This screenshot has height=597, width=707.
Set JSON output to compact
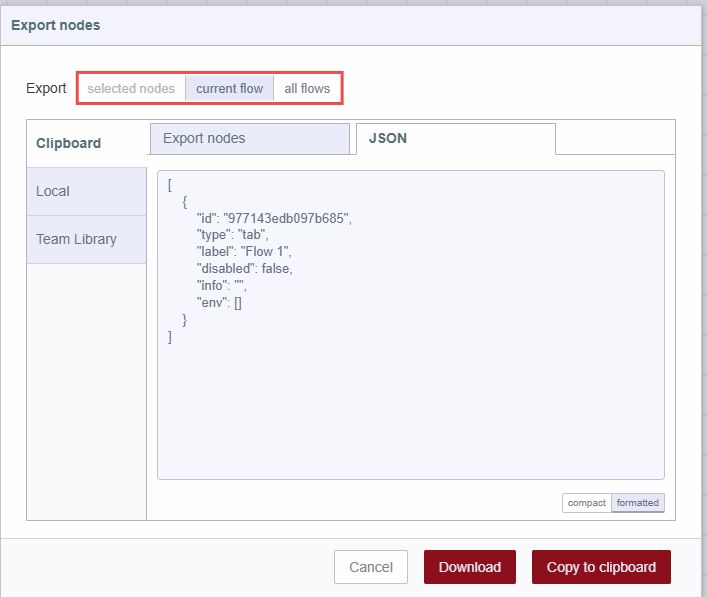click(587, 503)
